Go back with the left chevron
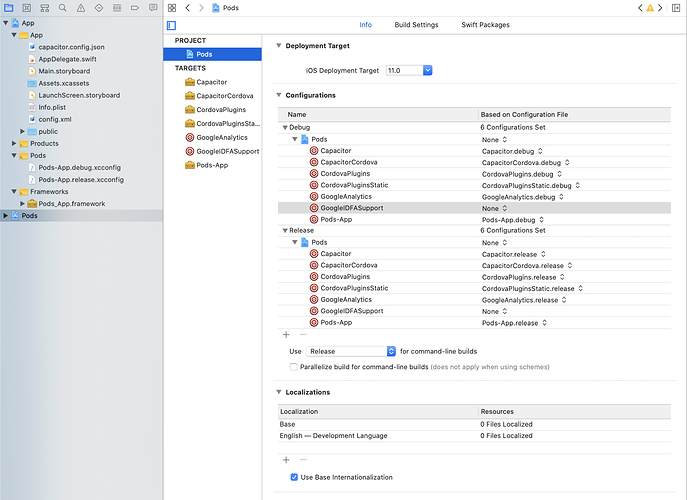Image resolution: width=687 pixels, height=500 pixels. click(x=188, y=8)
